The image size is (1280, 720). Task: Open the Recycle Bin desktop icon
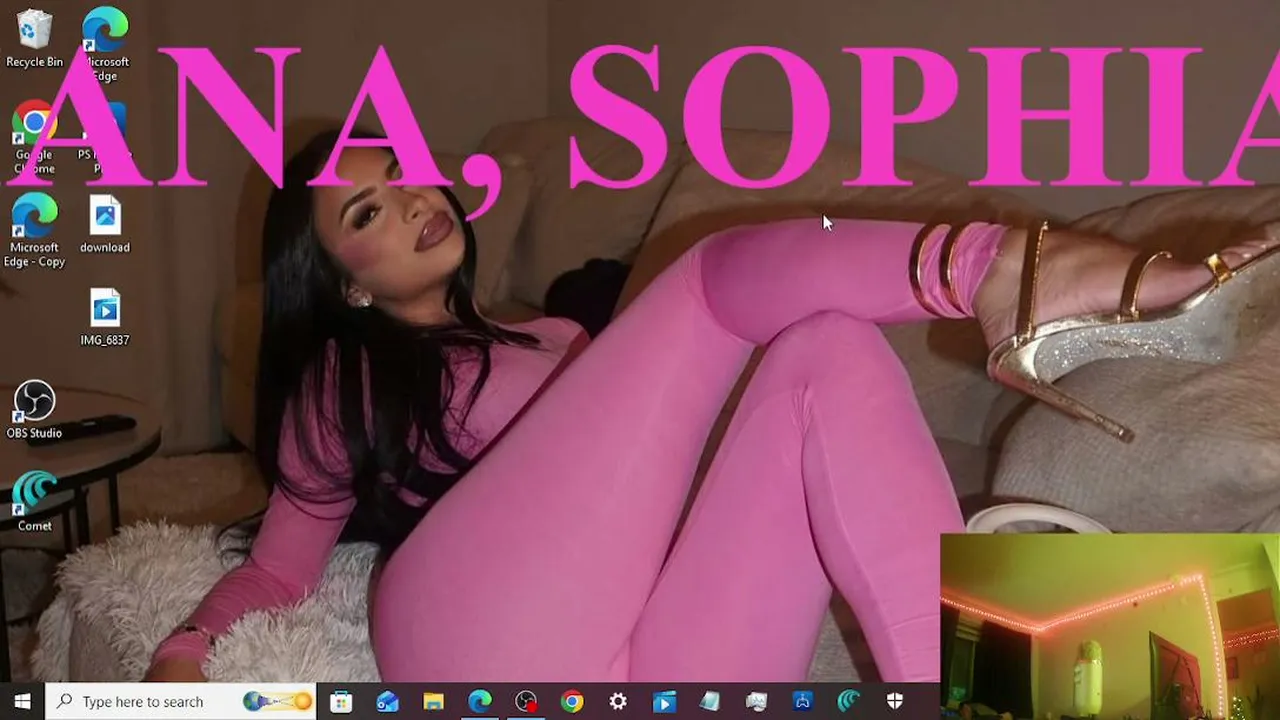[x=34, y=38]
